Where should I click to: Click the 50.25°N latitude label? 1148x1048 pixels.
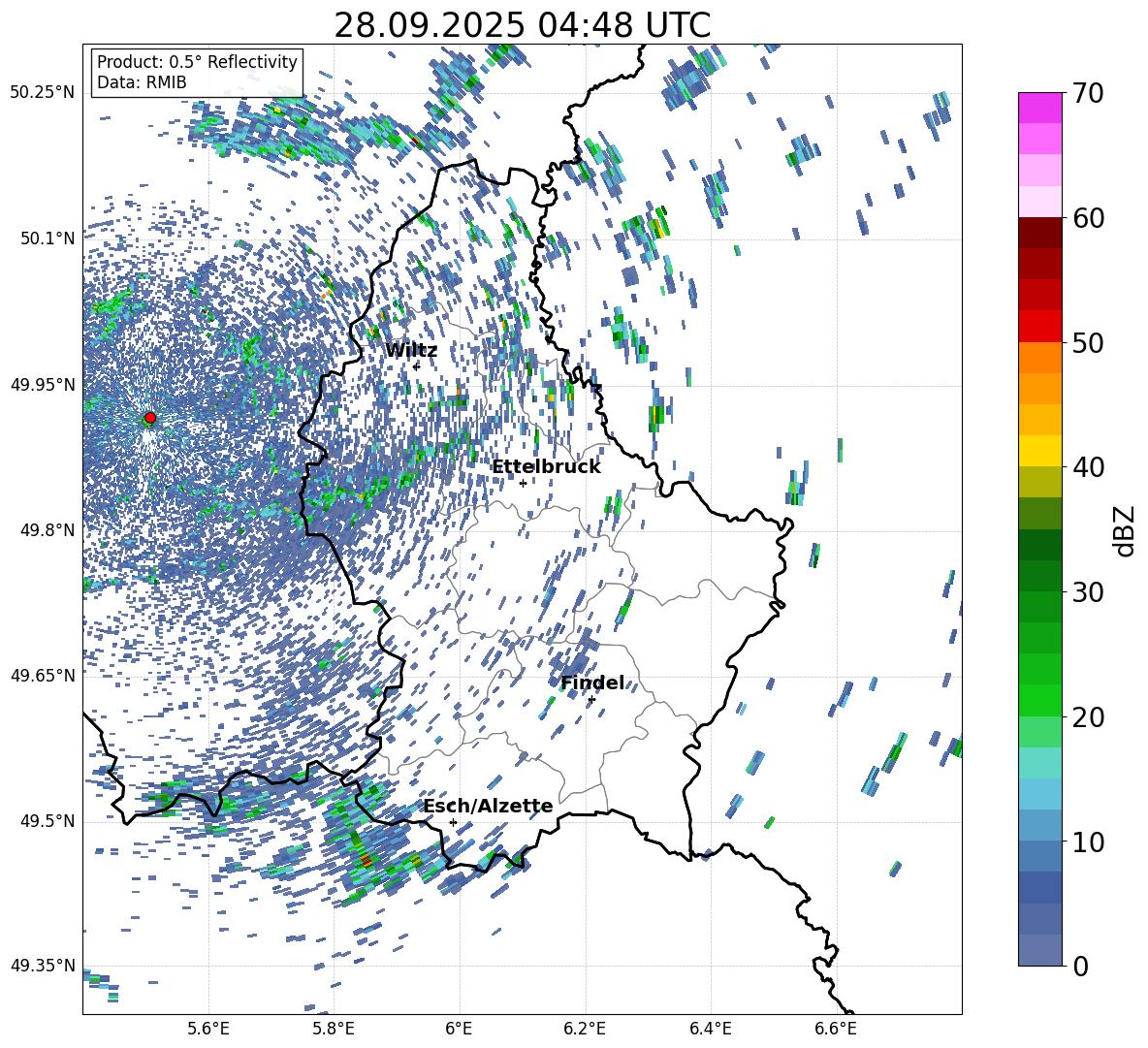point(43,93)
